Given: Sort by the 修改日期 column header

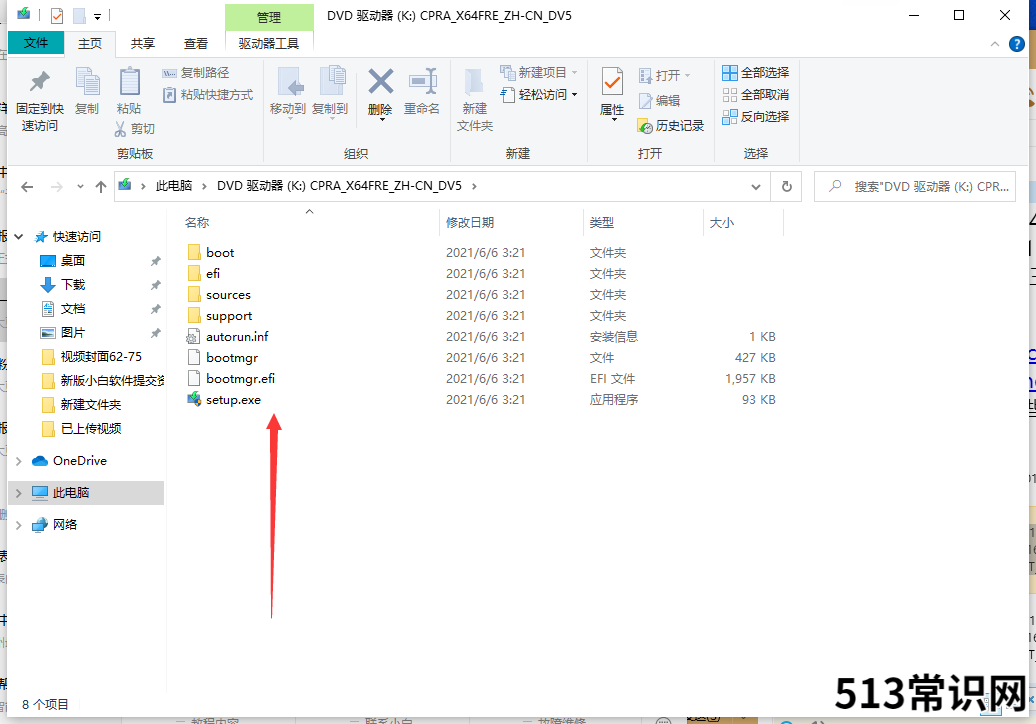Looking at the screenshot, I should pyautogui.click(x=470, y=223).
